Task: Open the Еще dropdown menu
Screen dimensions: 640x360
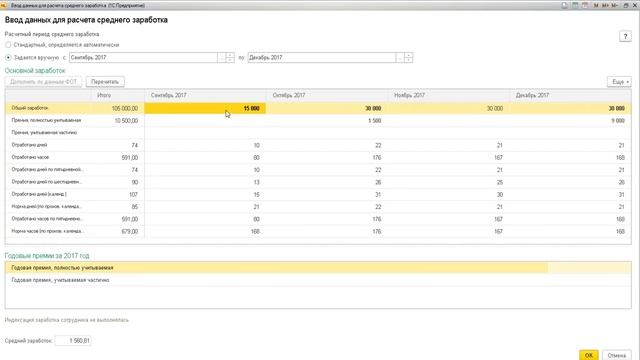Action: tap(619, 82)
